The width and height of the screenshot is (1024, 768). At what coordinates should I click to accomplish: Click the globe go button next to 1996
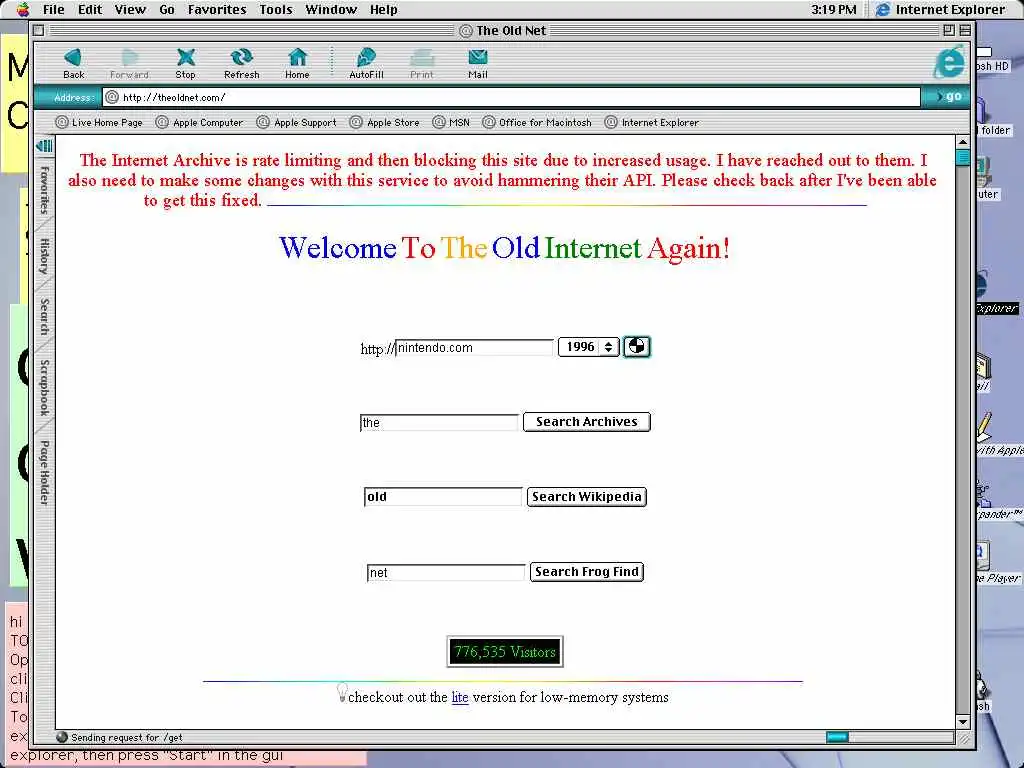click(637, 347)
